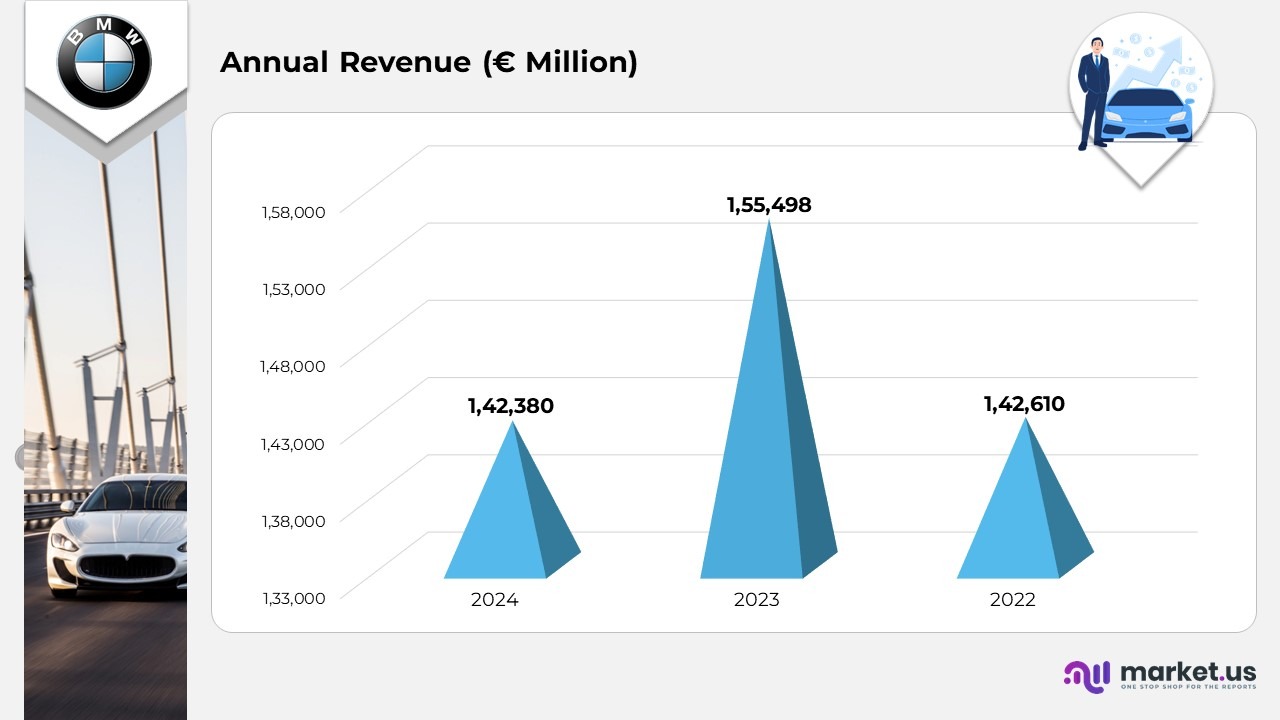Image resolution: width=1280 pixels, height=720 pixels.
Task: Open the market.us text link
Action: pos(1188,671)
